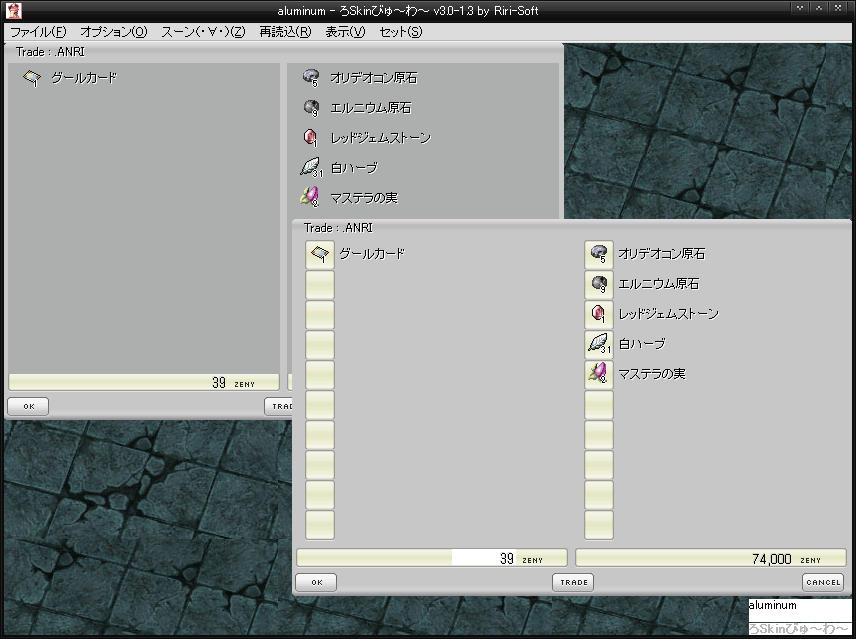Click エルニウム原石 icon in back trade window

tap(311, 108)
